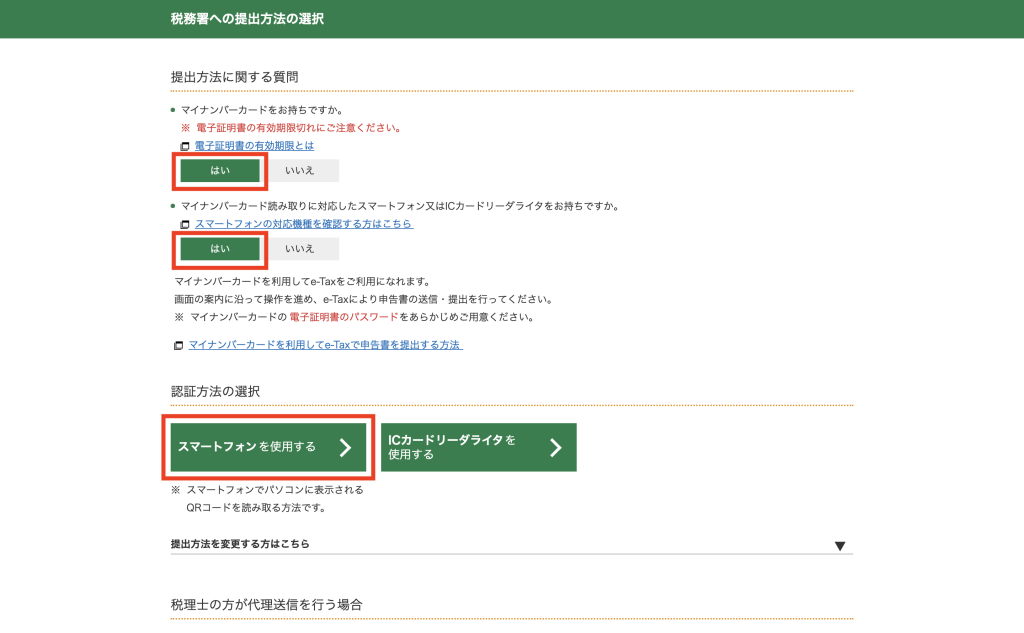The height and width of the screenshot is (633, 1024).
Task: Open マイナンバーカードを利用してe-Taxで申告書を提出する方法 link
Action: [325, 345]
